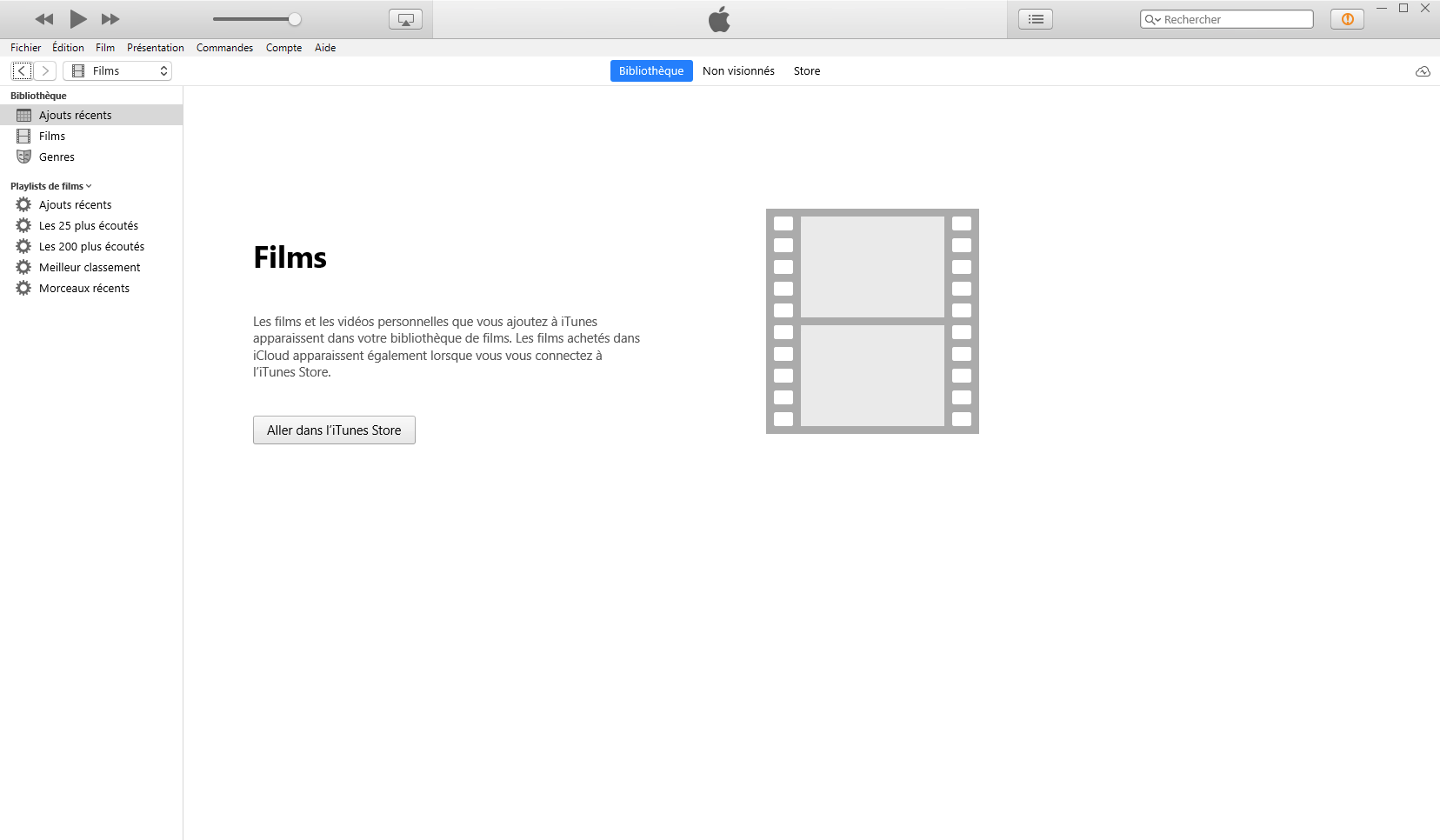The height and width of the screenshot is (840, 1440).
Task: Open the Édition menu
Action: (68, 48)
